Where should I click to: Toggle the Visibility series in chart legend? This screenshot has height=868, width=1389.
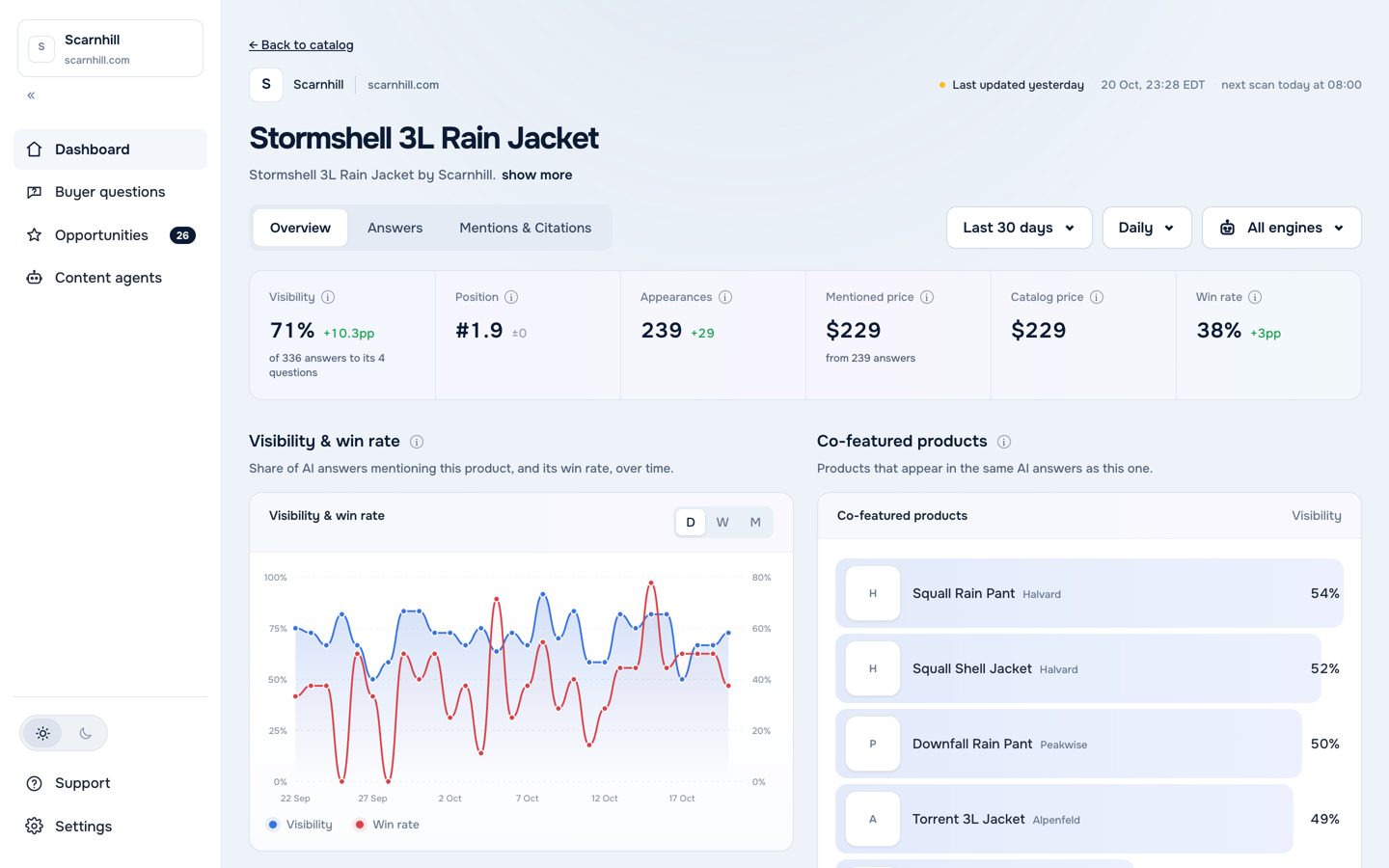[x=300, y=825]
